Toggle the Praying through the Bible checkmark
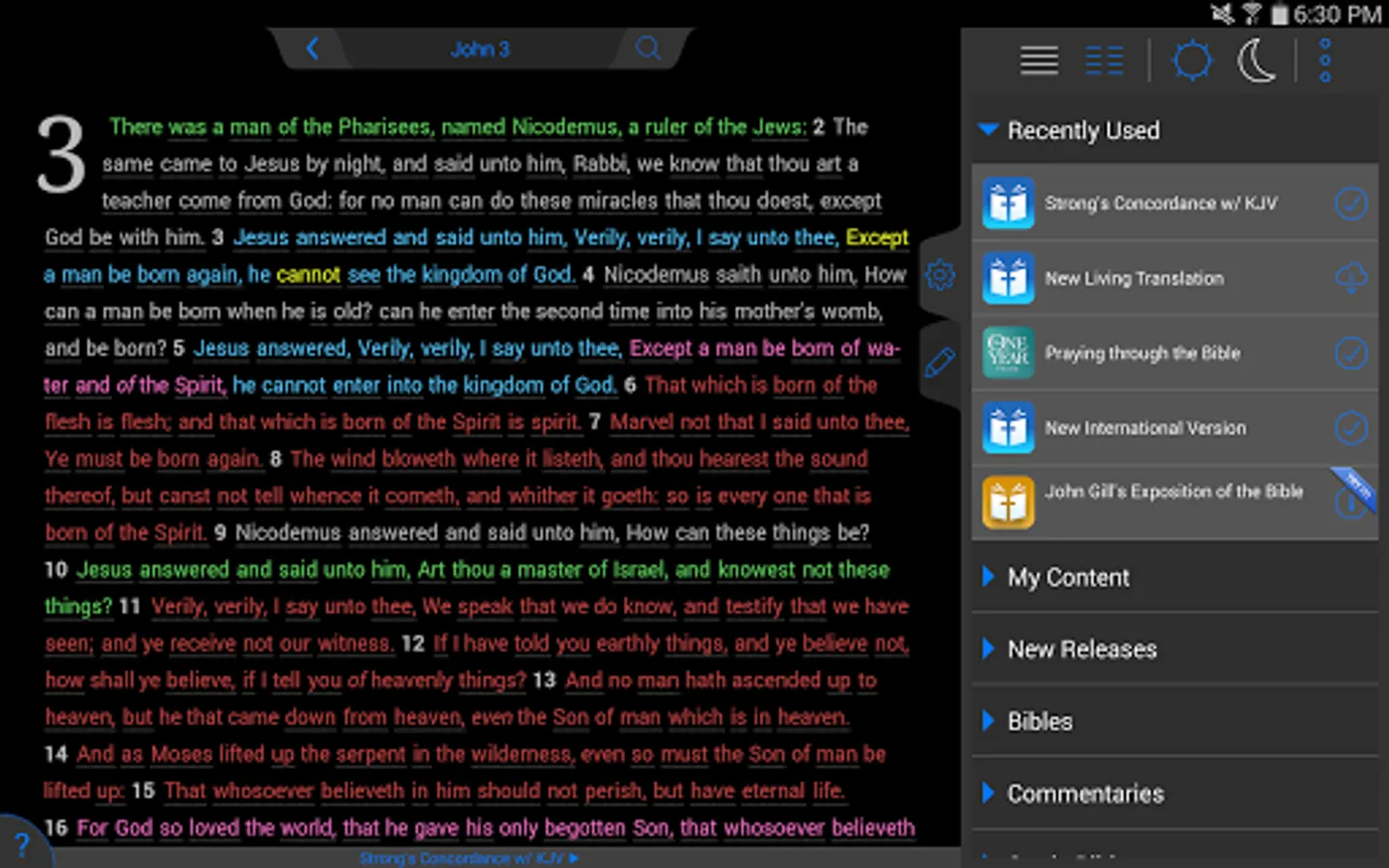Viewport: 1389px width, 868px height. (x=1350, y=353)
